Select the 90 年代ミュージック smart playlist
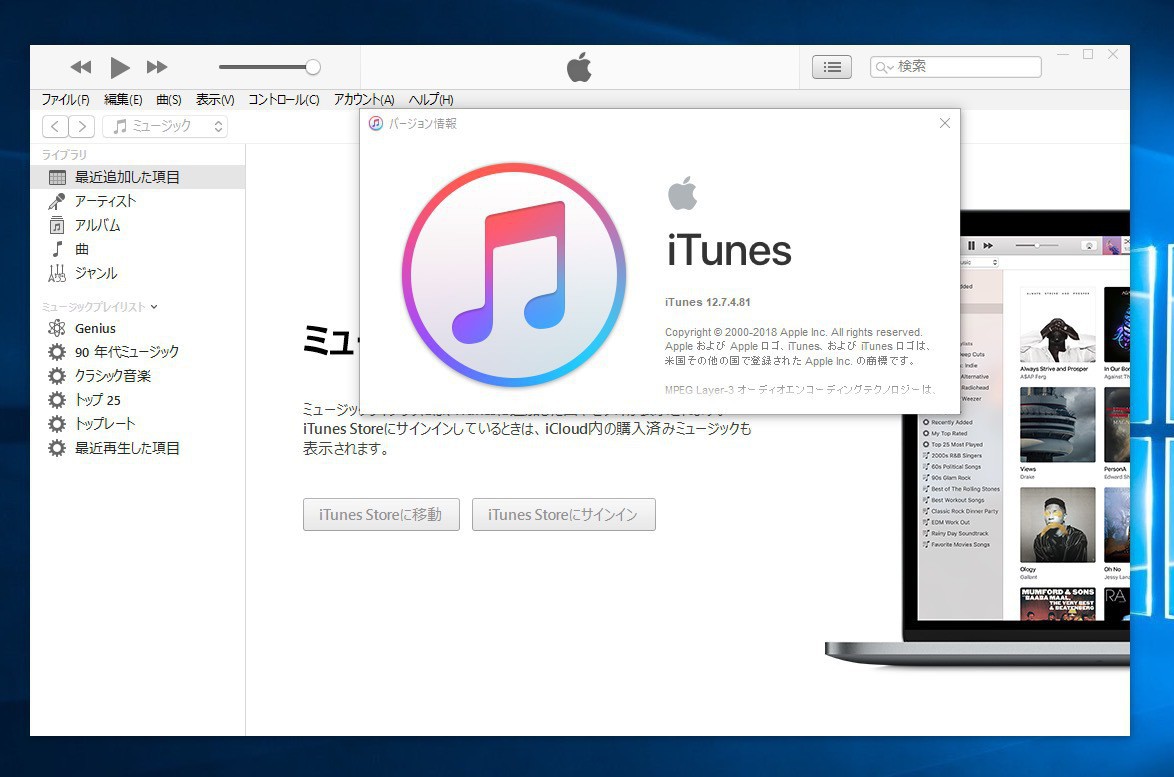The width and height of the screenshot is (1174, 777). click(126, 352)
